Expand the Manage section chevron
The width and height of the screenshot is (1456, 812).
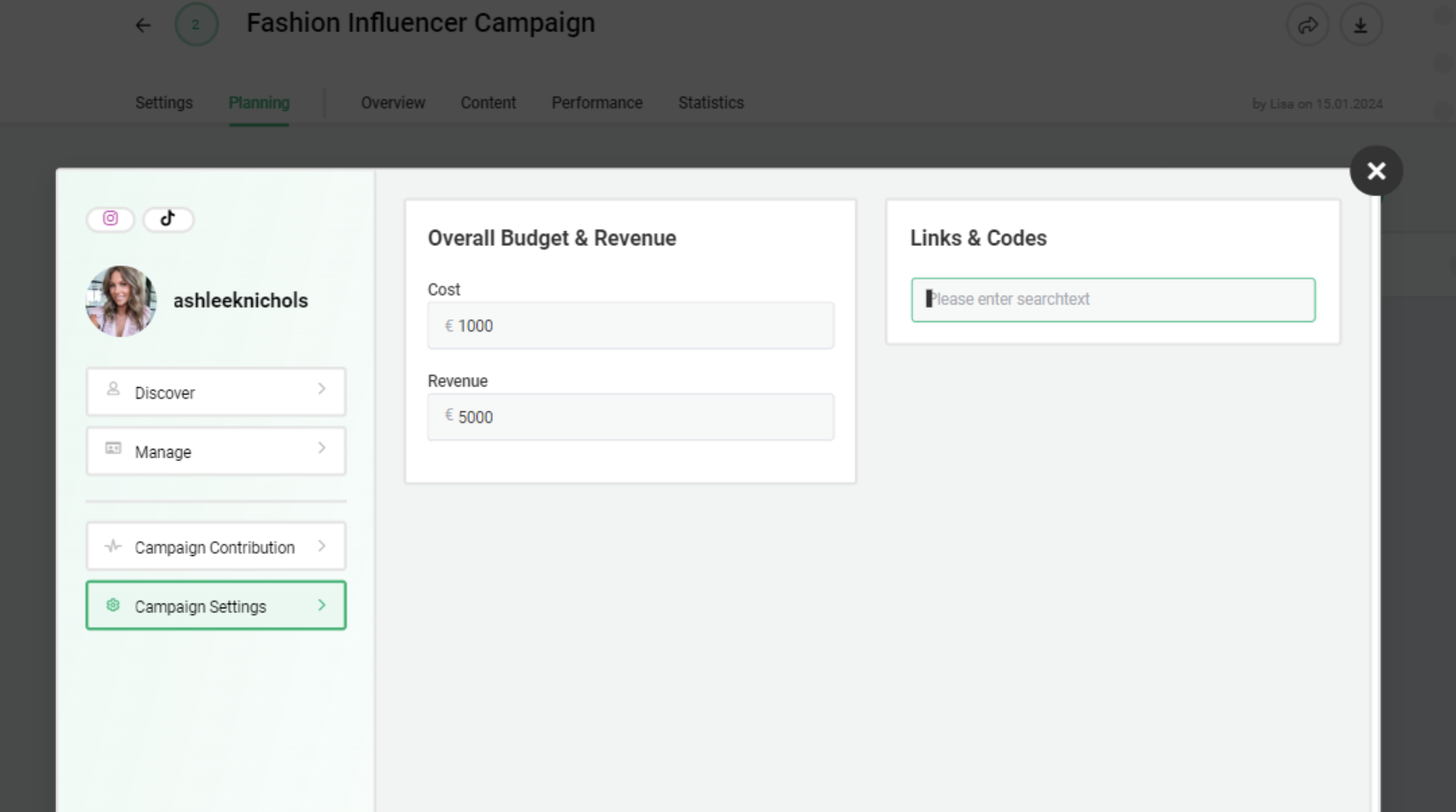click(x=320, y=447)
